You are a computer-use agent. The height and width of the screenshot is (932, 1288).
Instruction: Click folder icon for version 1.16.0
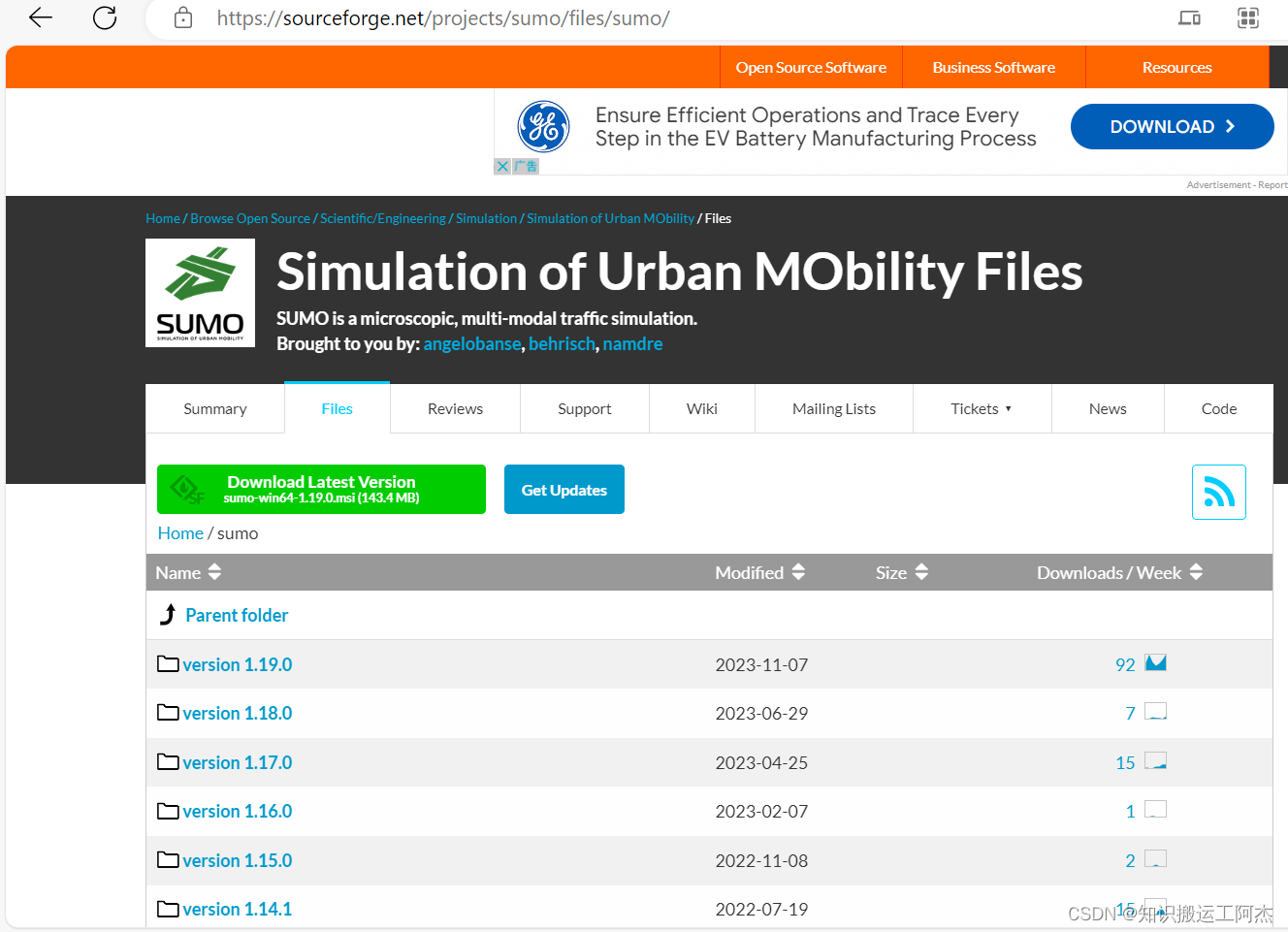click(168, 811)
